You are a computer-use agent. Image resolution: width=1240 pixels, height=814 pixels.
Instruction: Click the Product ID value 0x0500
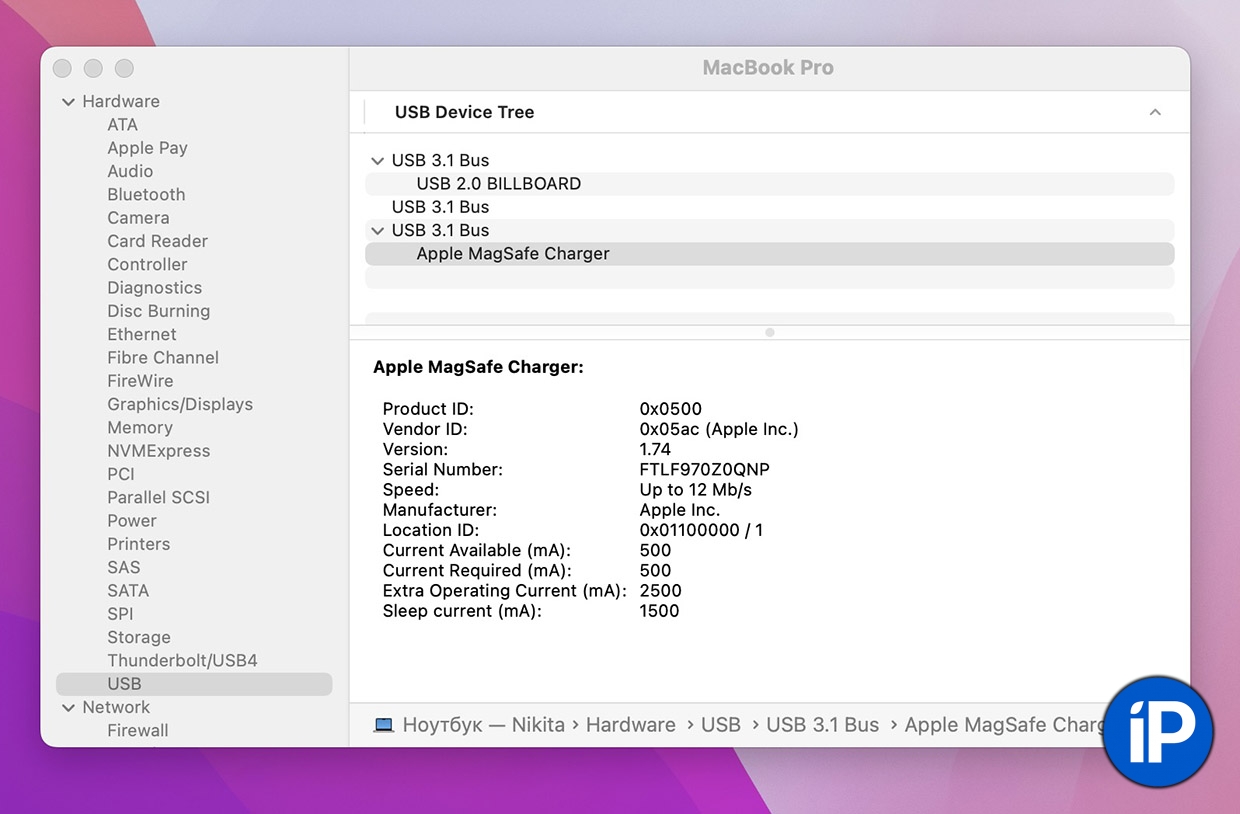point(671,409)
